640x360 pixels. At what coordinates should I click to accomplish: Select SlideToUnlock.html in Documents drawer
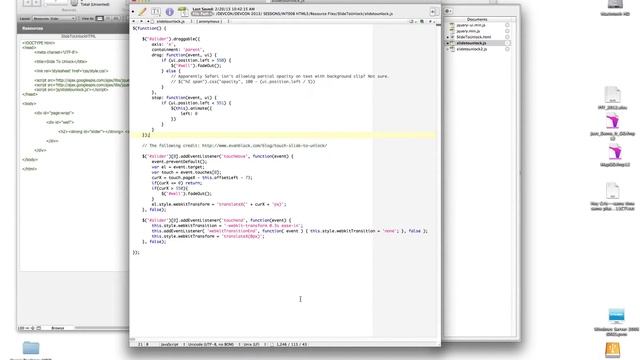pyautogui.click(x=473, y=37)
